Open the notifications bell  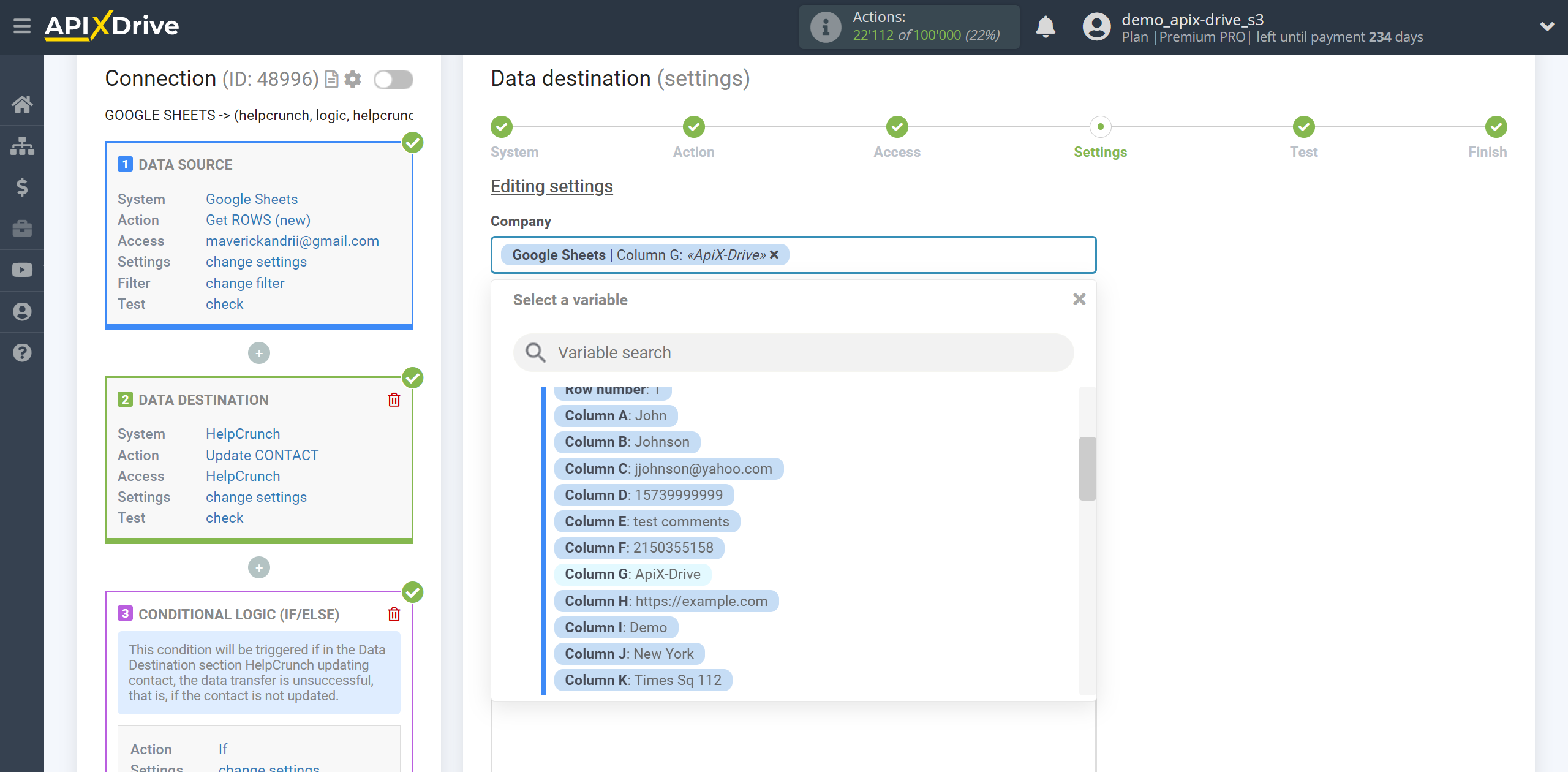(1046, 27)
